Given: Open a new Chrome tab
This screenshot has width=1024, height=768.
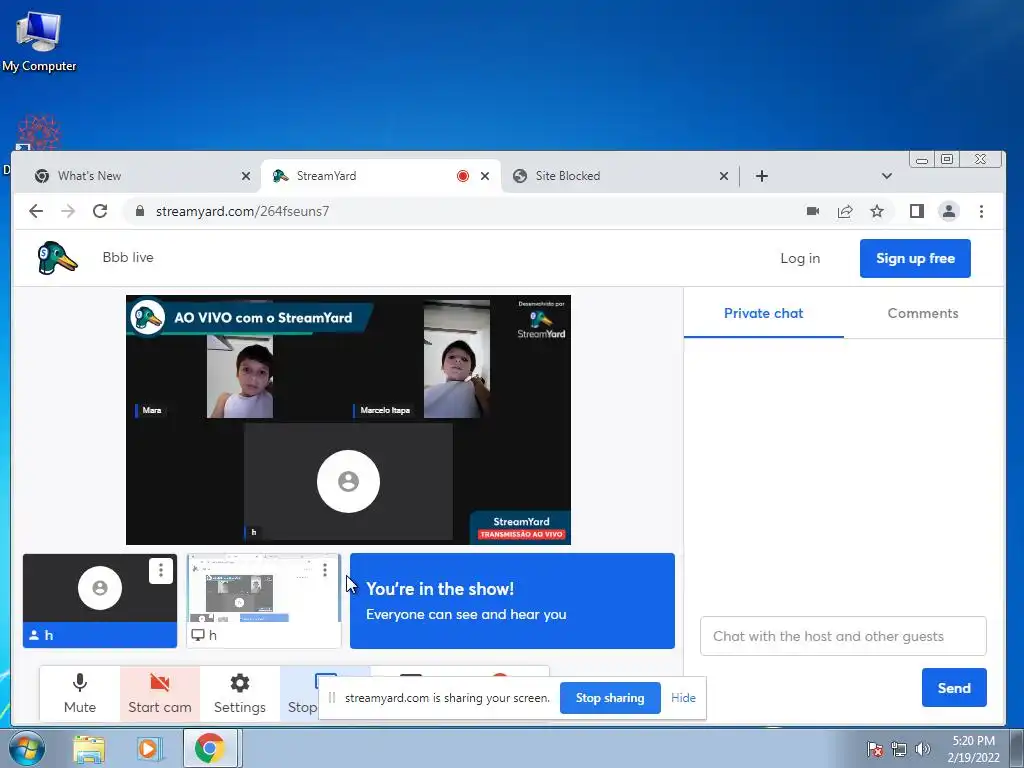Looking at the screenshot, I should (x=761, y=176).
